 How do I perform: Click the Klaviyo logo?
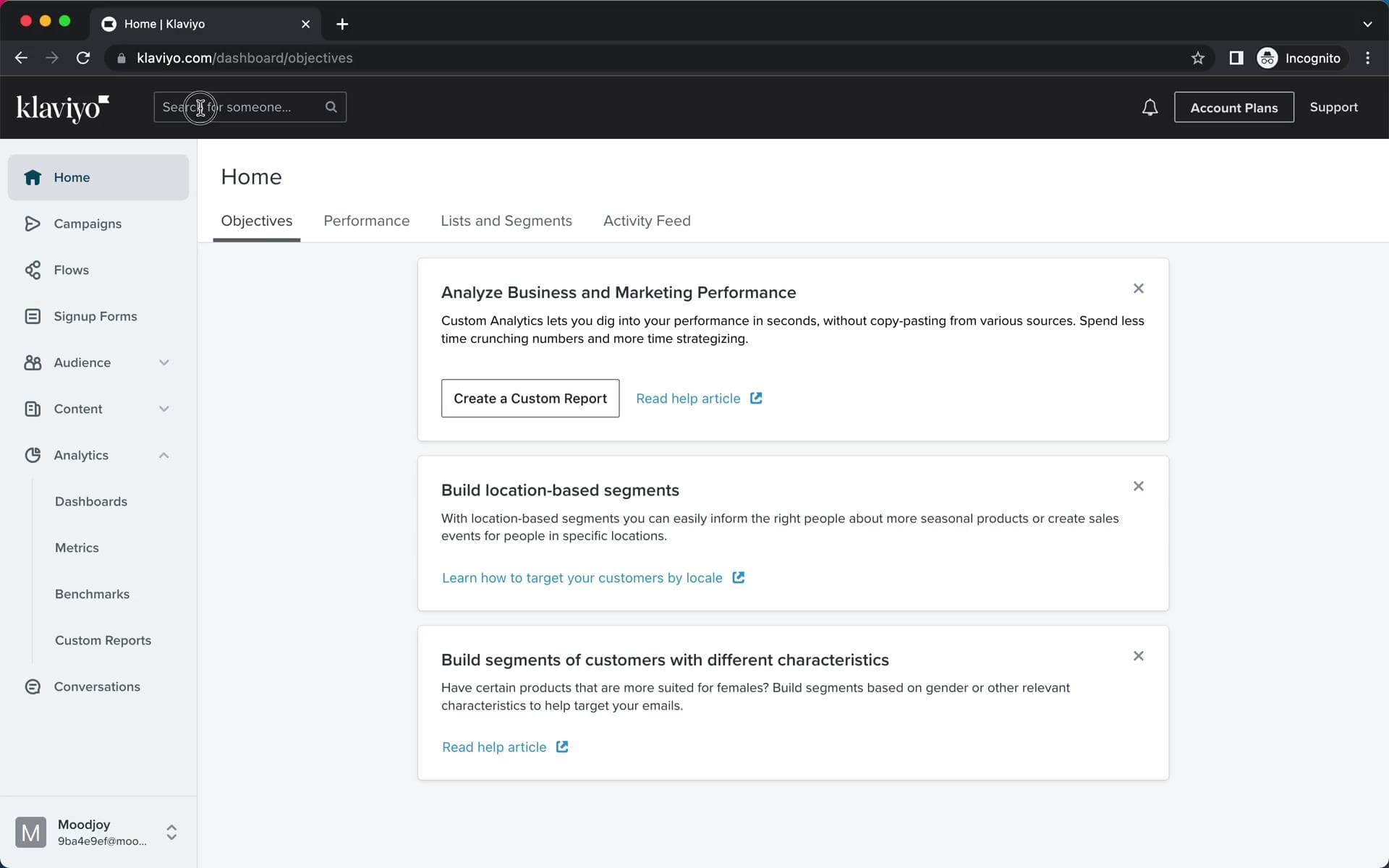(63, 108)
